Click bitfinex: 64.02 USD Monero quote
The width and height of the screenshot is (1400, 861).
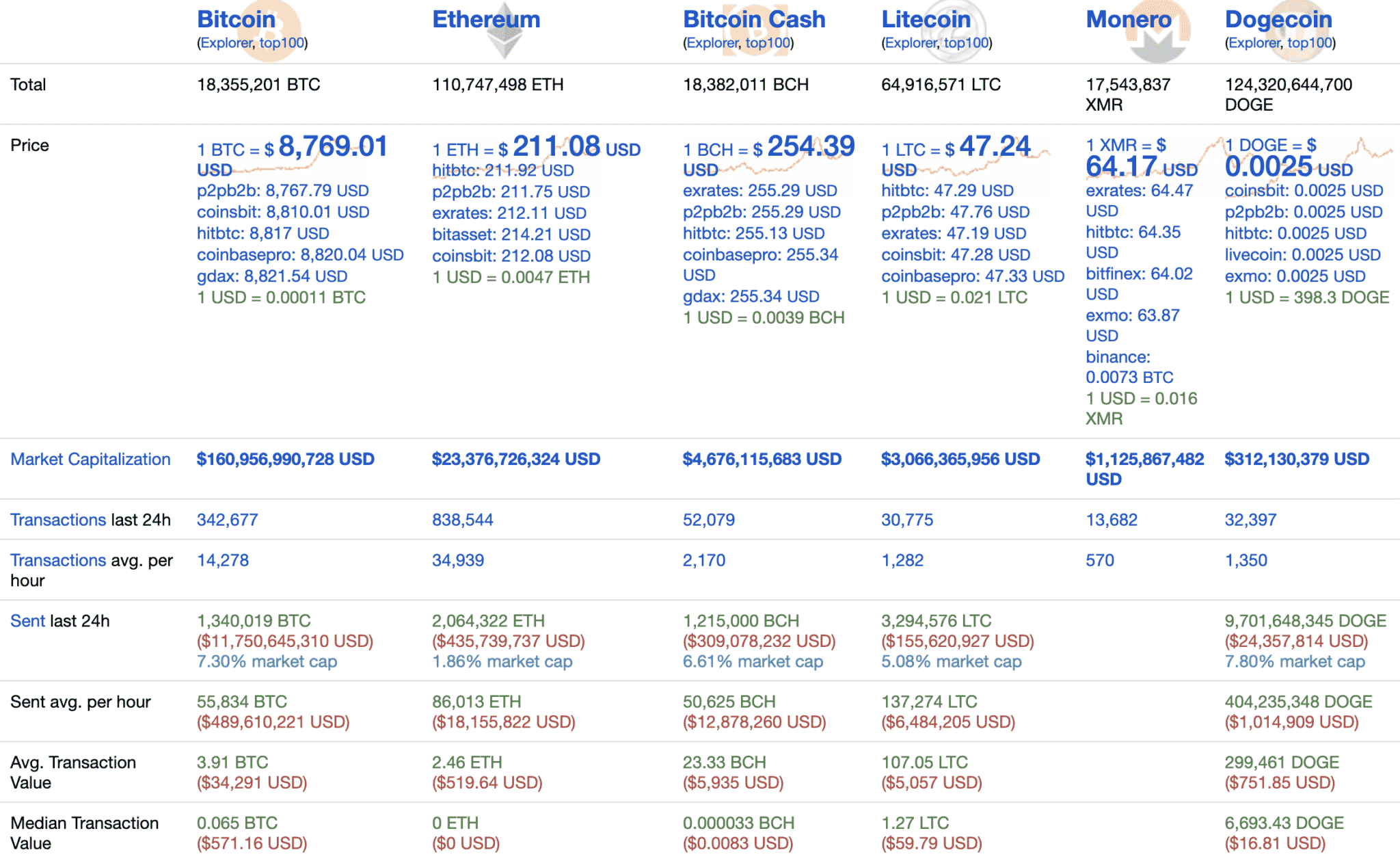tap(1140, 284)
